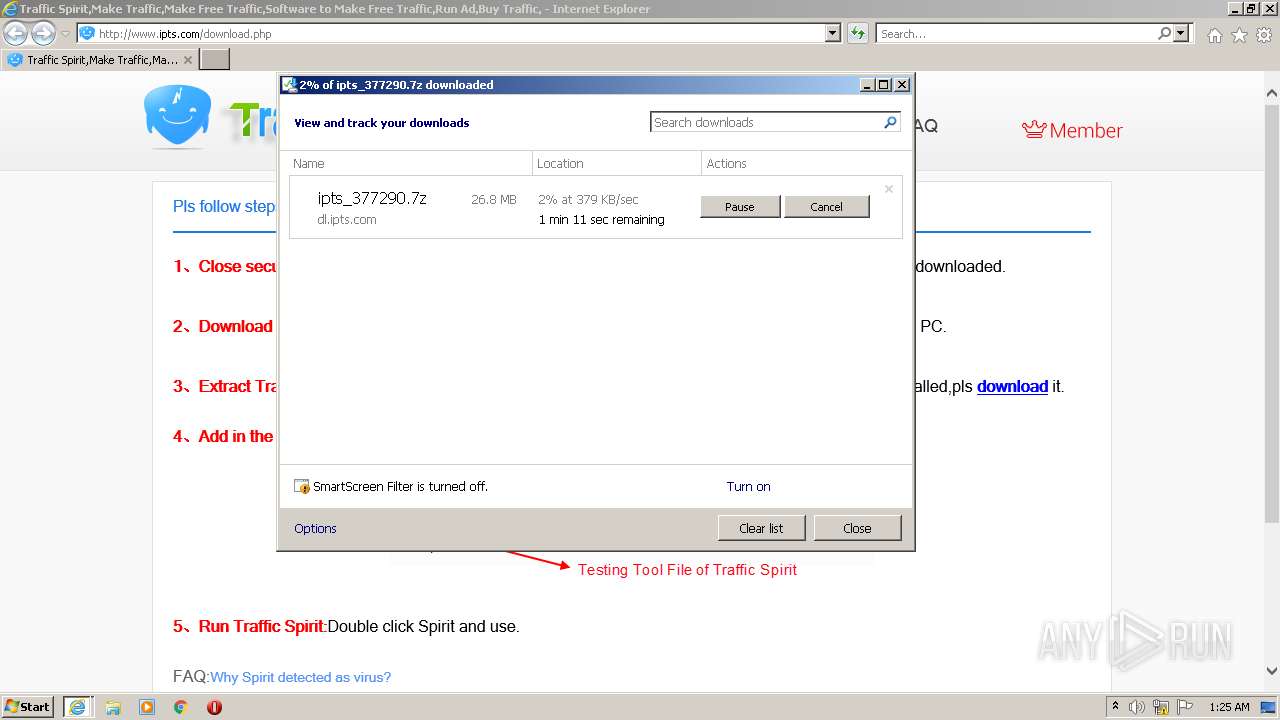
Task: Click the Refresh page icon
Action: (x=858, y=33)
